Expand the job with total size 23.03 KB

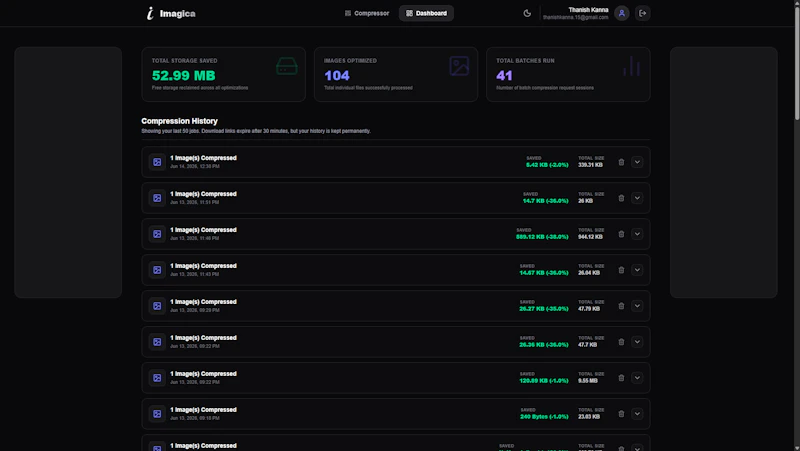(x=637, y=414)
